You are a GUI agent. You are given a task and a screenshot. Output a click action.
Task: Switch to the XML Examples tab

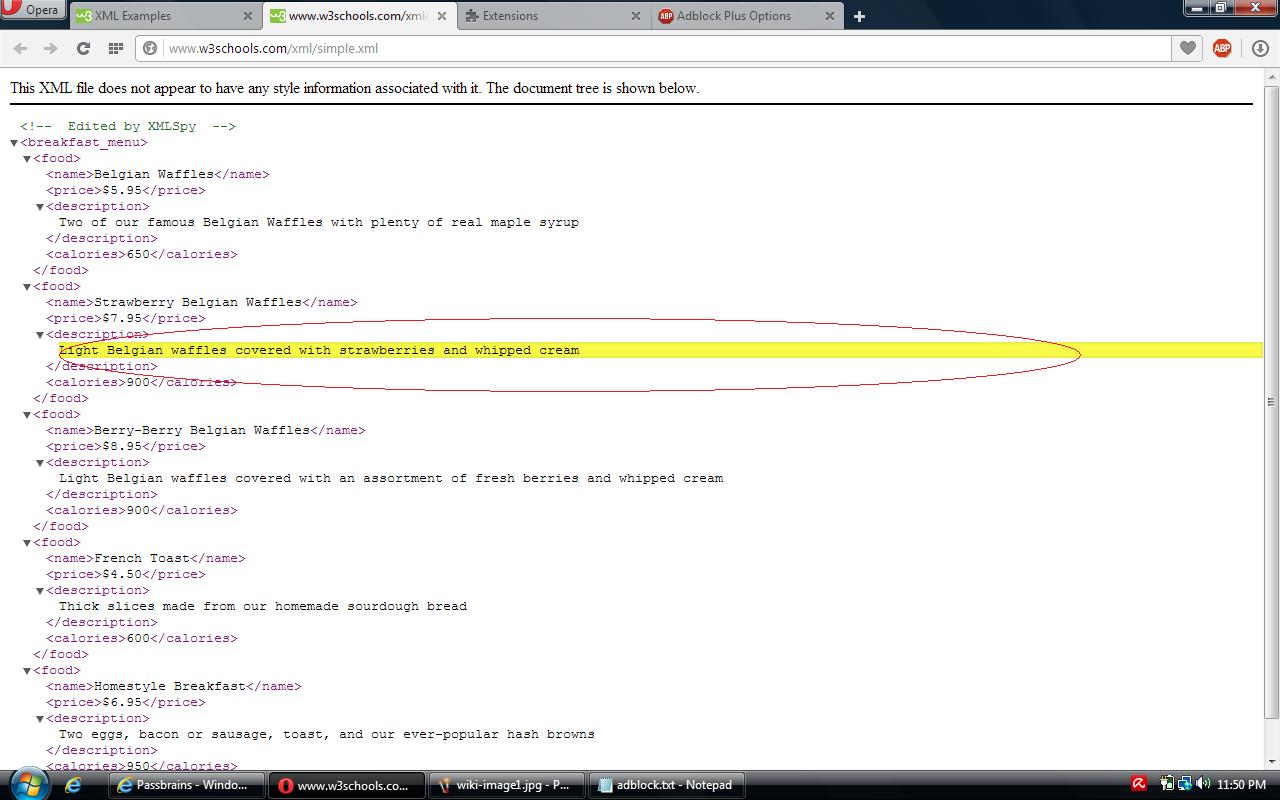tap(165, 16)
